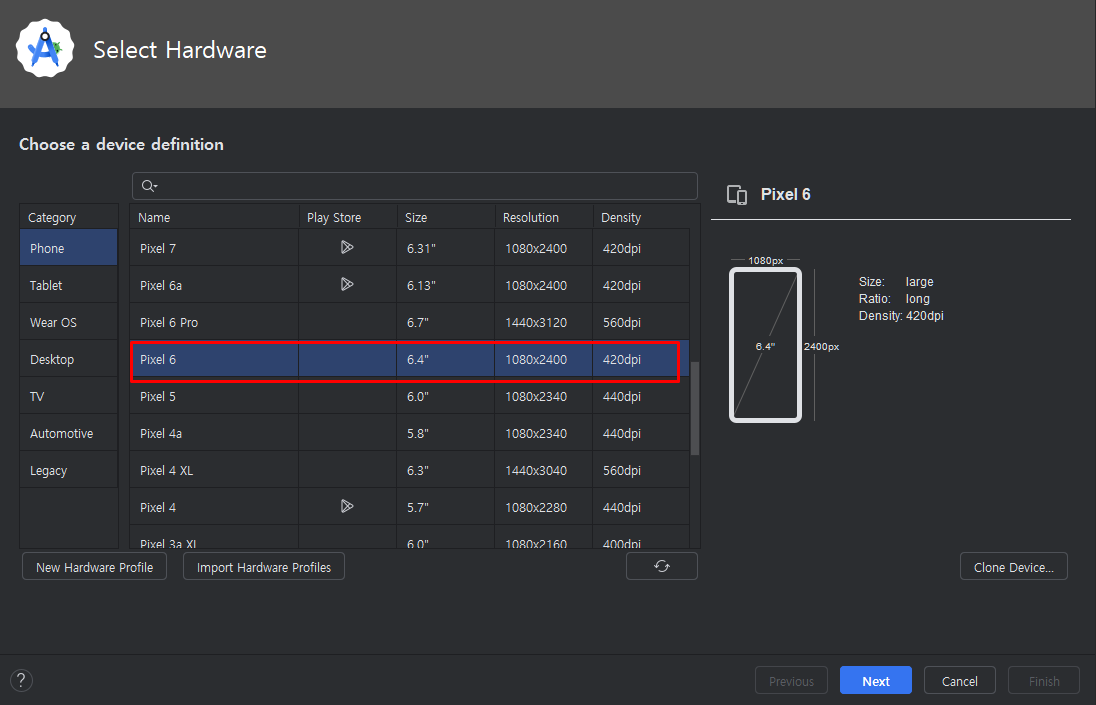Click the 1080x2280 resolution cell
The height and width of the screenshot is (705, 1096).
pyautogui.click(x=544, y=507)
